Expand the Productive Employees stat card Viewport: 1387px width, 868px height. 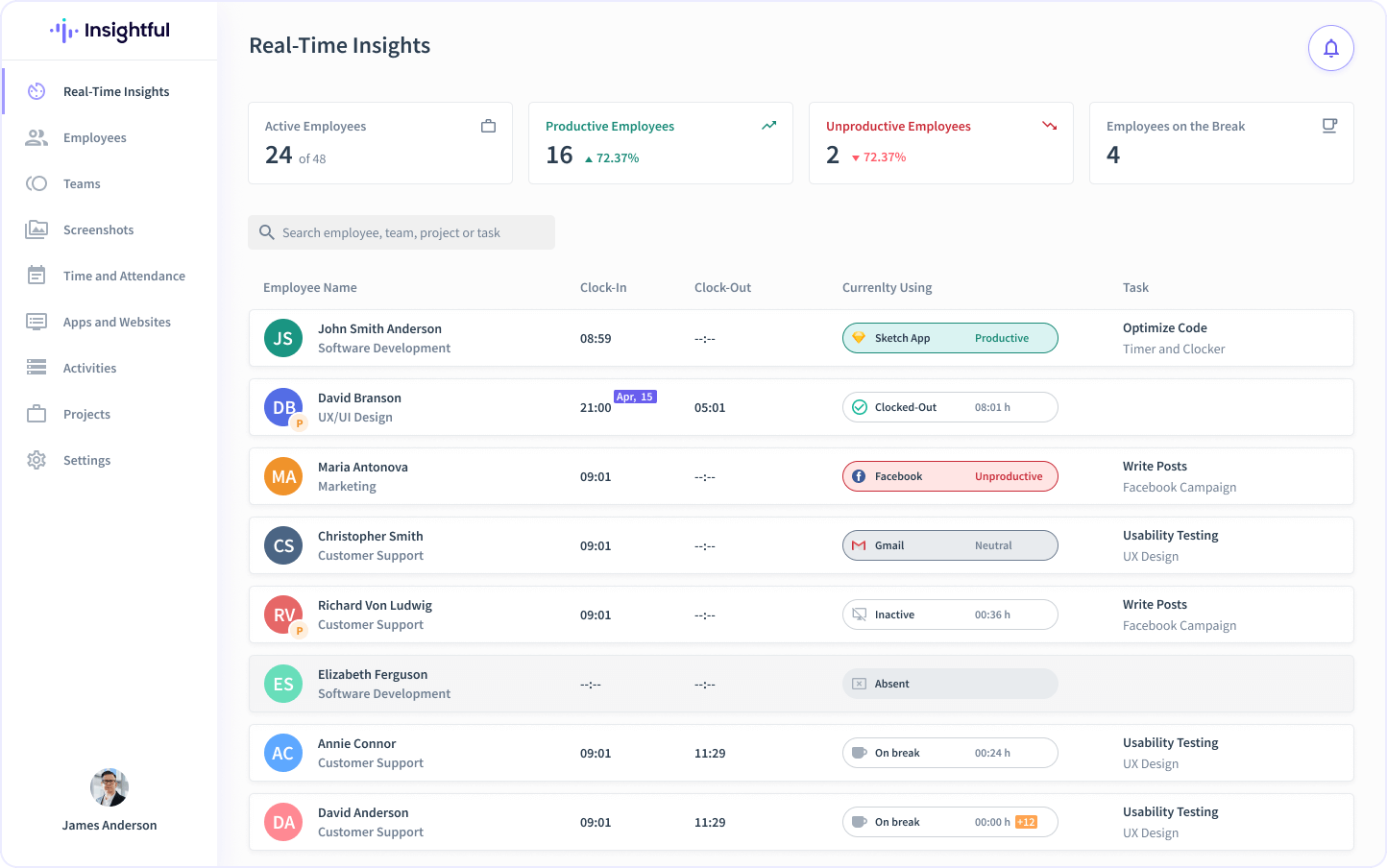pos(660,142)
